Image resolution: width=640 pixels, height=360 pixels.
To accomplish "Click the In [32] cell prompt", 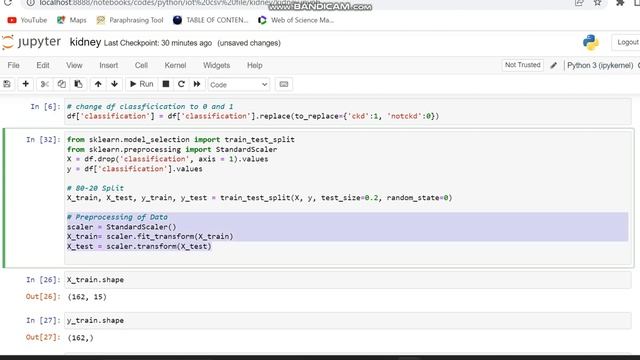I will (x=43, y=140).
